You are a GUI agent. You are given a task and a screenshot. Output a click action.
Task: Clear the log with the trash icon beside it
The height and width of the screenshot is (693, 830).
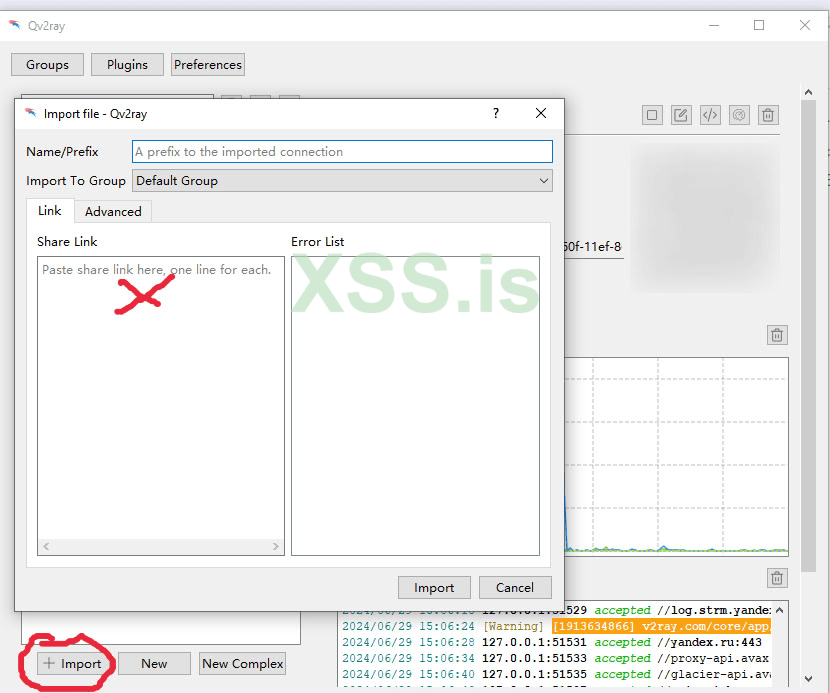click(x=777, y=578)
